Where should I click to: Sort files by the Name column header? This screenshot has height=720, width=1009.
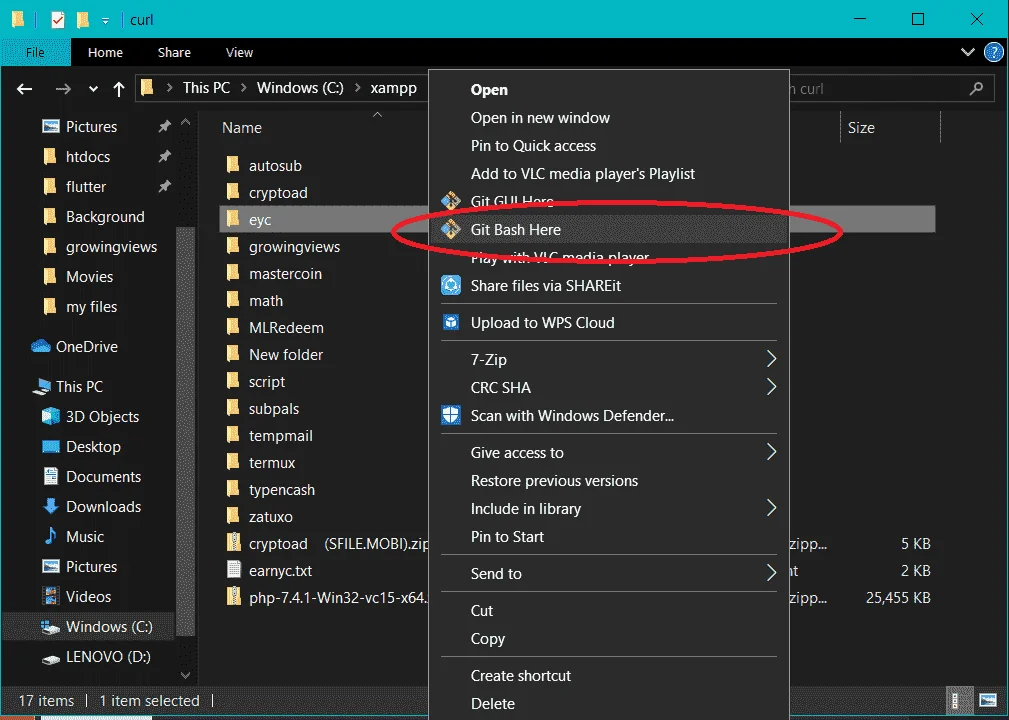[242, 127]
